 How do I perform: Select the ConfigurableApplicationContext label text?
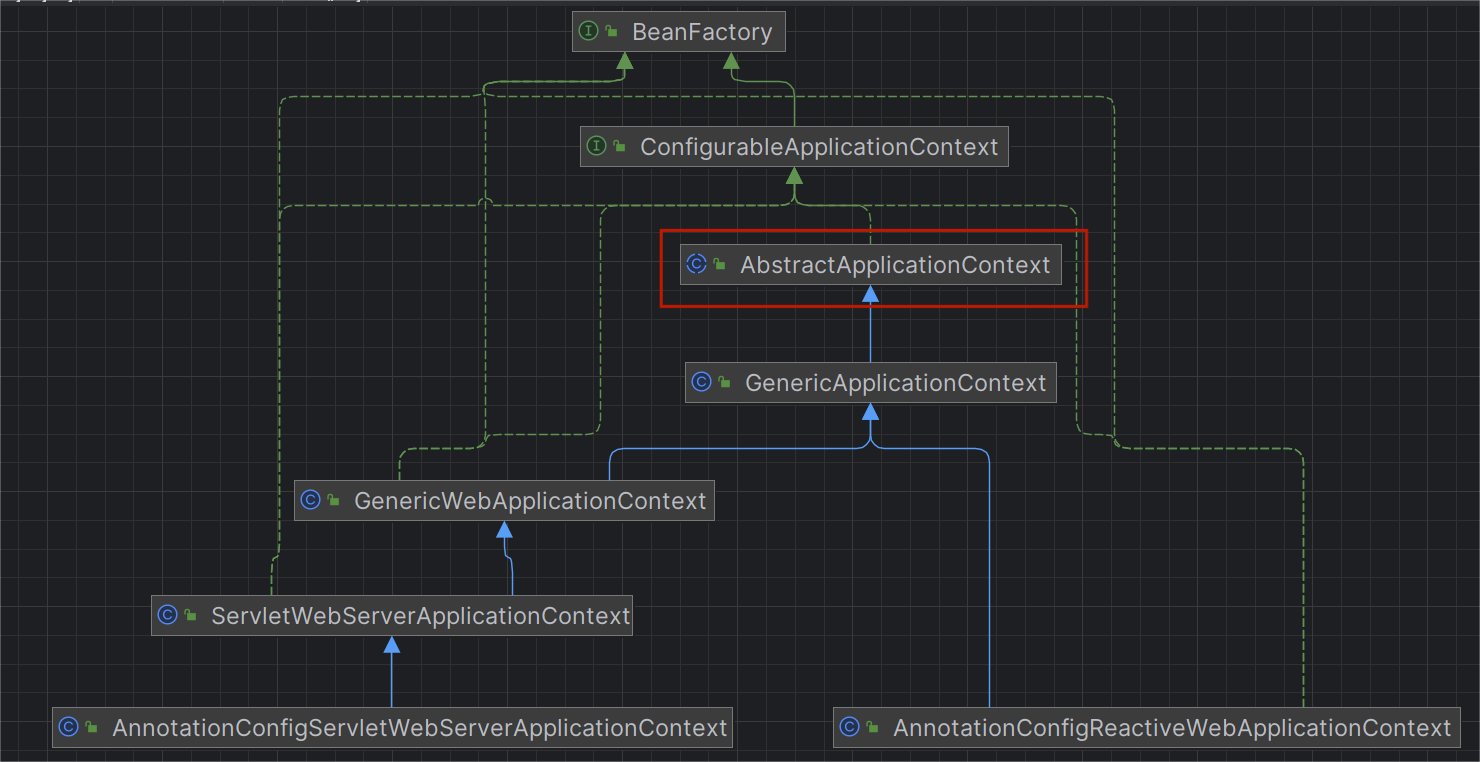819,147
